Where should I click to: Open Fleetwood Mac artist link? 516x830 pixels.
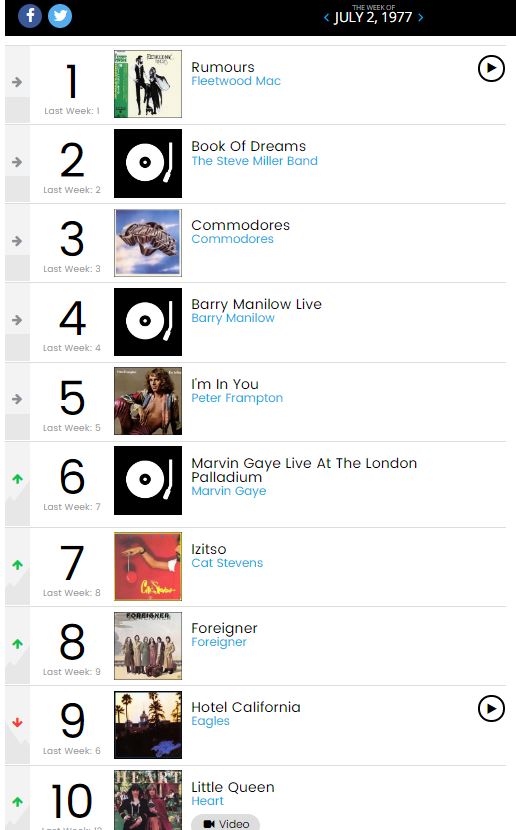tap(236, 81)
